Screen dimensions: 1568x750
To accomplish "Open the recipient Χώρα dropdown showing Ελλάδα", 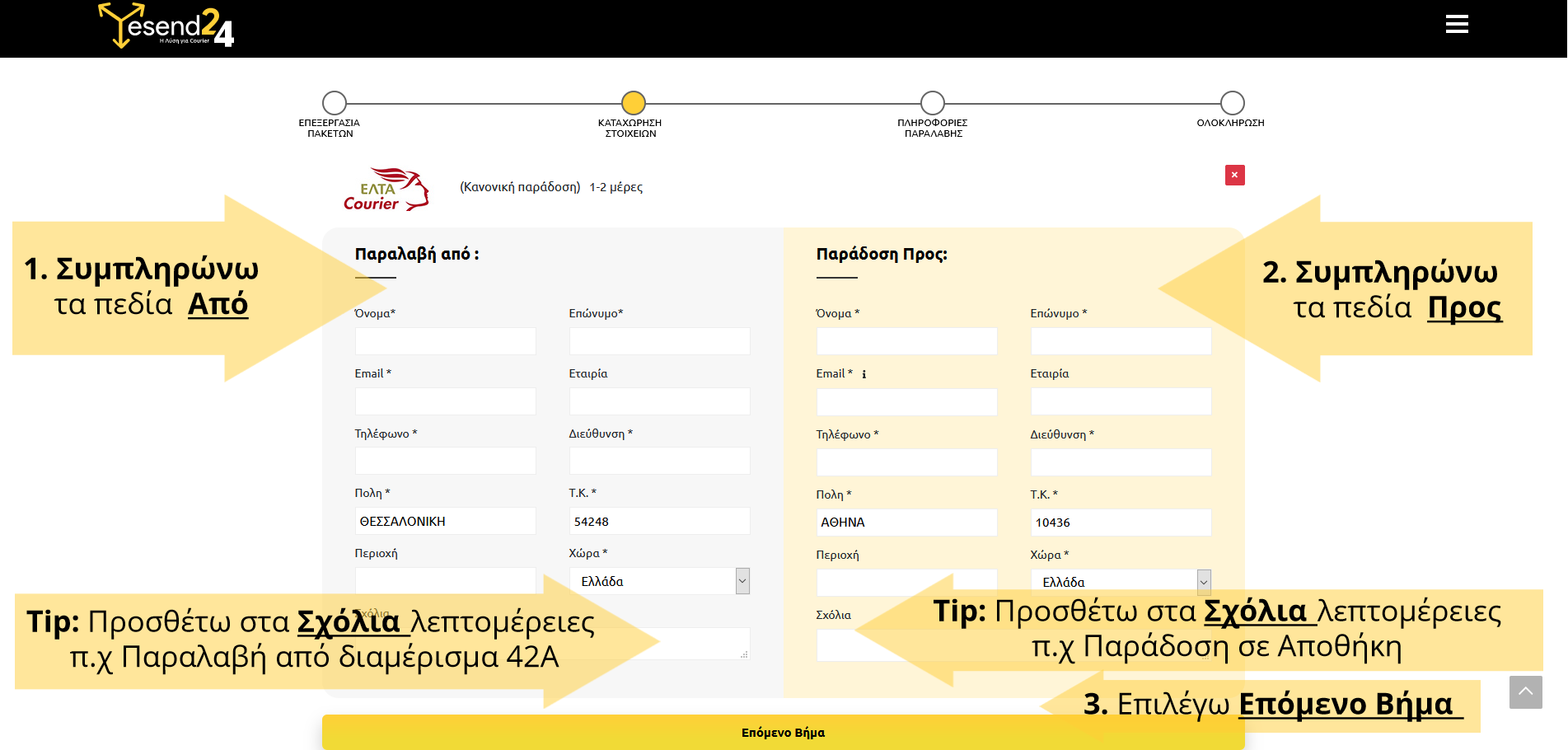I will (1121, 582).
